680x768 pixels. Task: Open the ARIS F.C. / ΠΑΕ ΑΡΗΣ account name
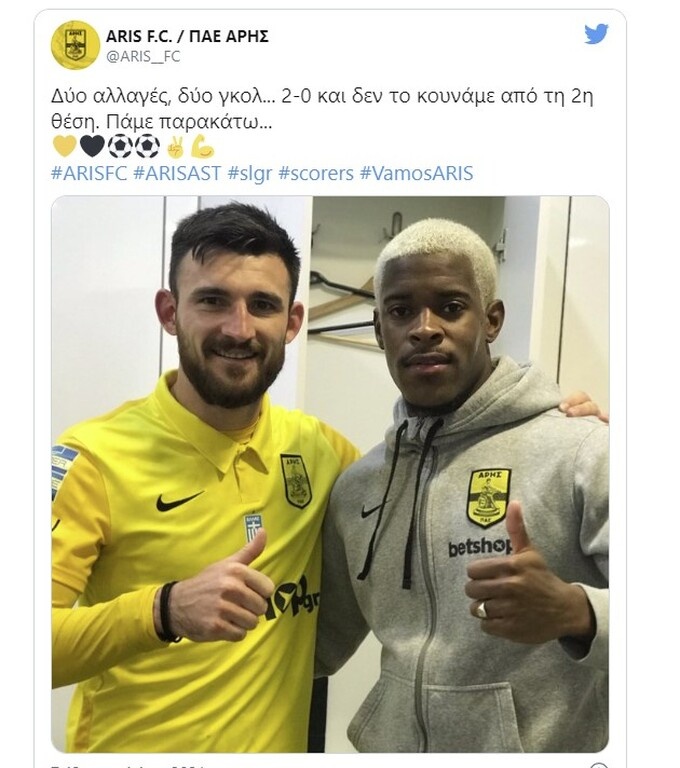pos(187,36)
